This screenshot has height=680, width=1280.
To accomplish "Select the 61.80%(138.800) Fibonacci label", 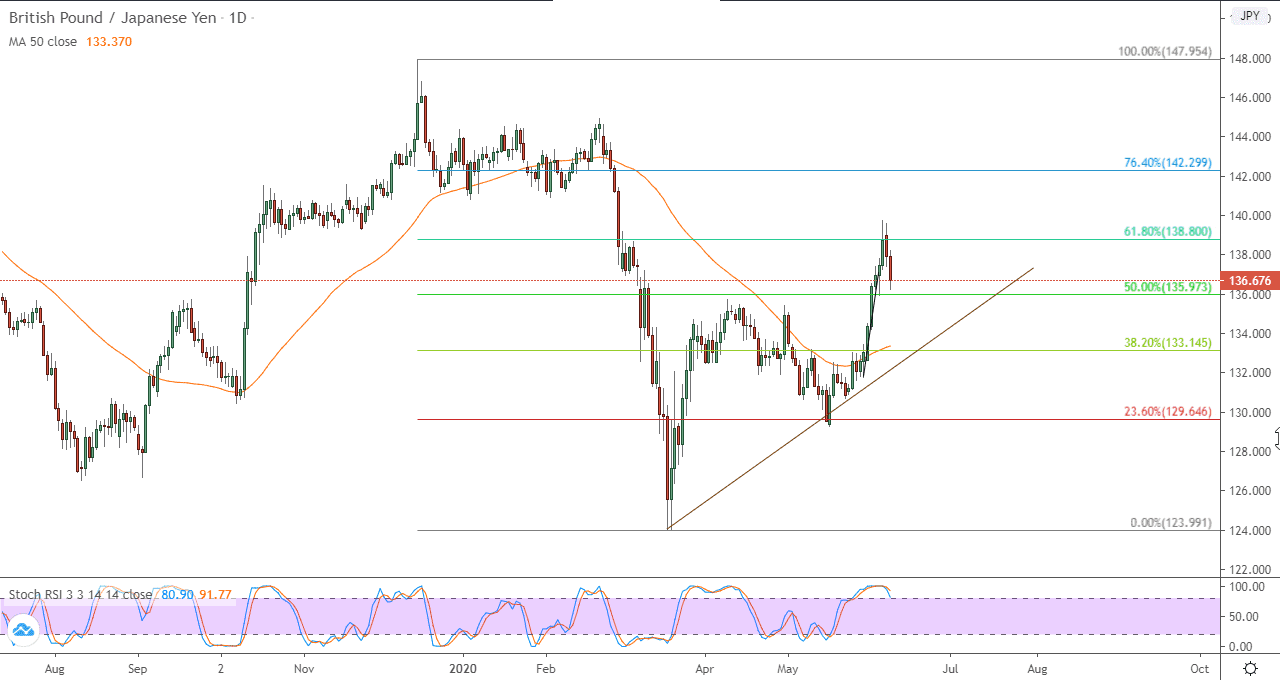I will tap(1167, 231).
